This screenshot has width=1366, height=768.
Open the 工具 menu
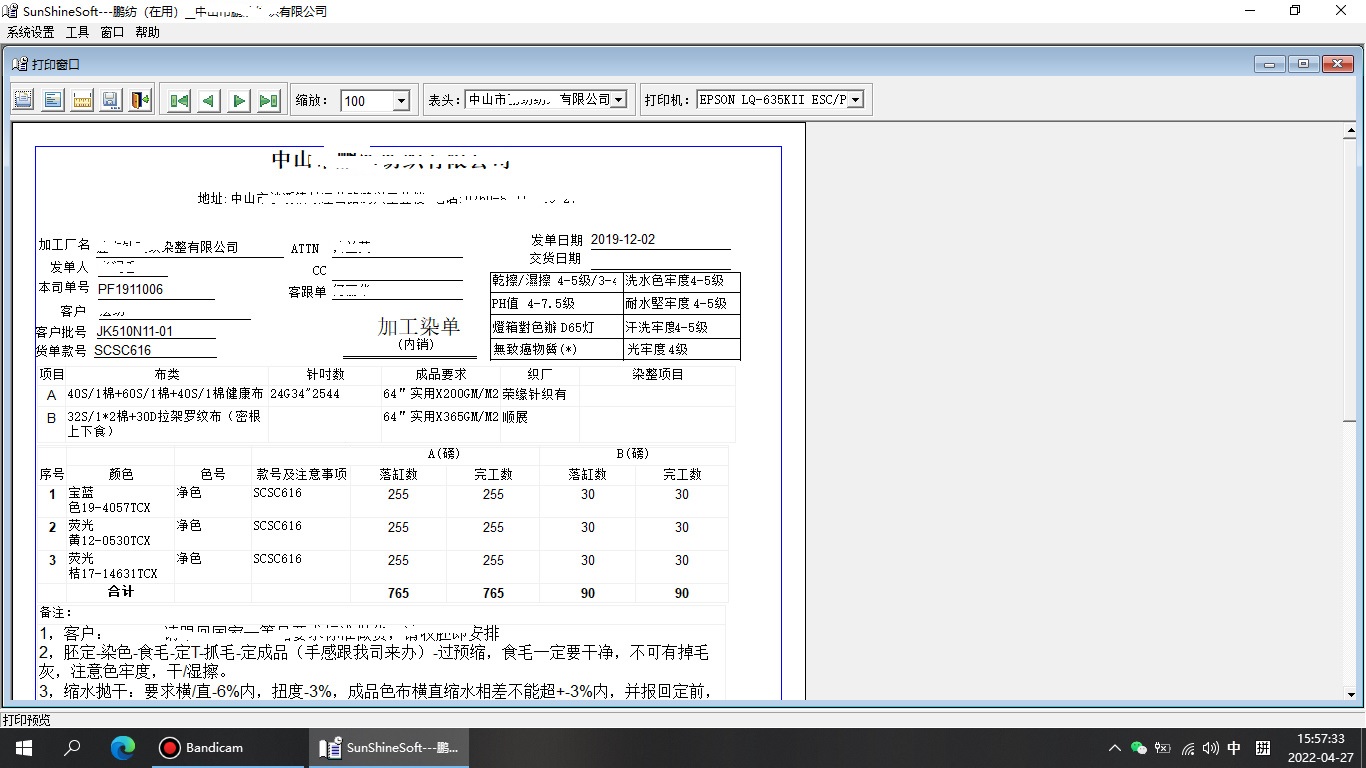coord(78,32)
